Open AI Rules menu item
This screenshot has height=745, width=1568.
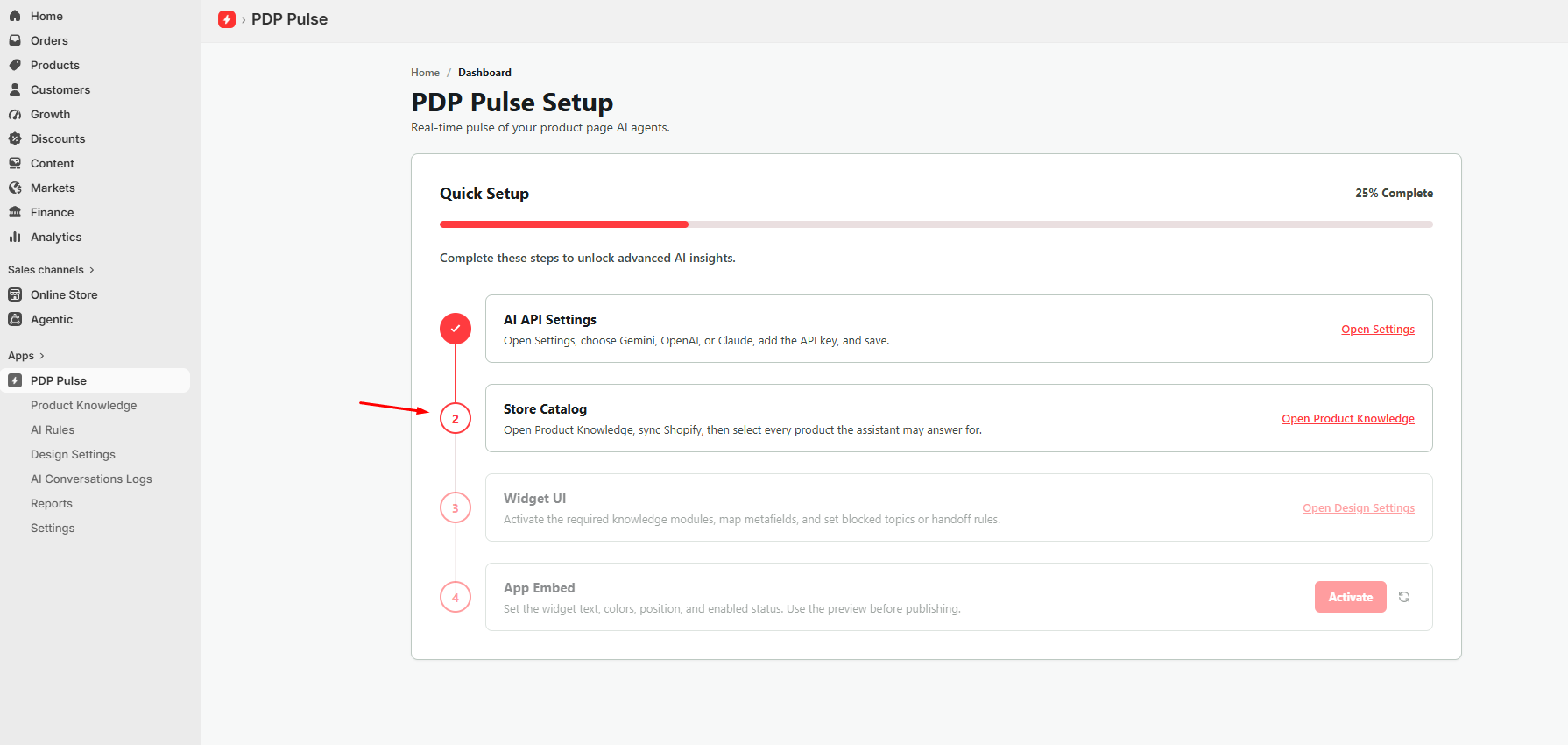[53, 429]
